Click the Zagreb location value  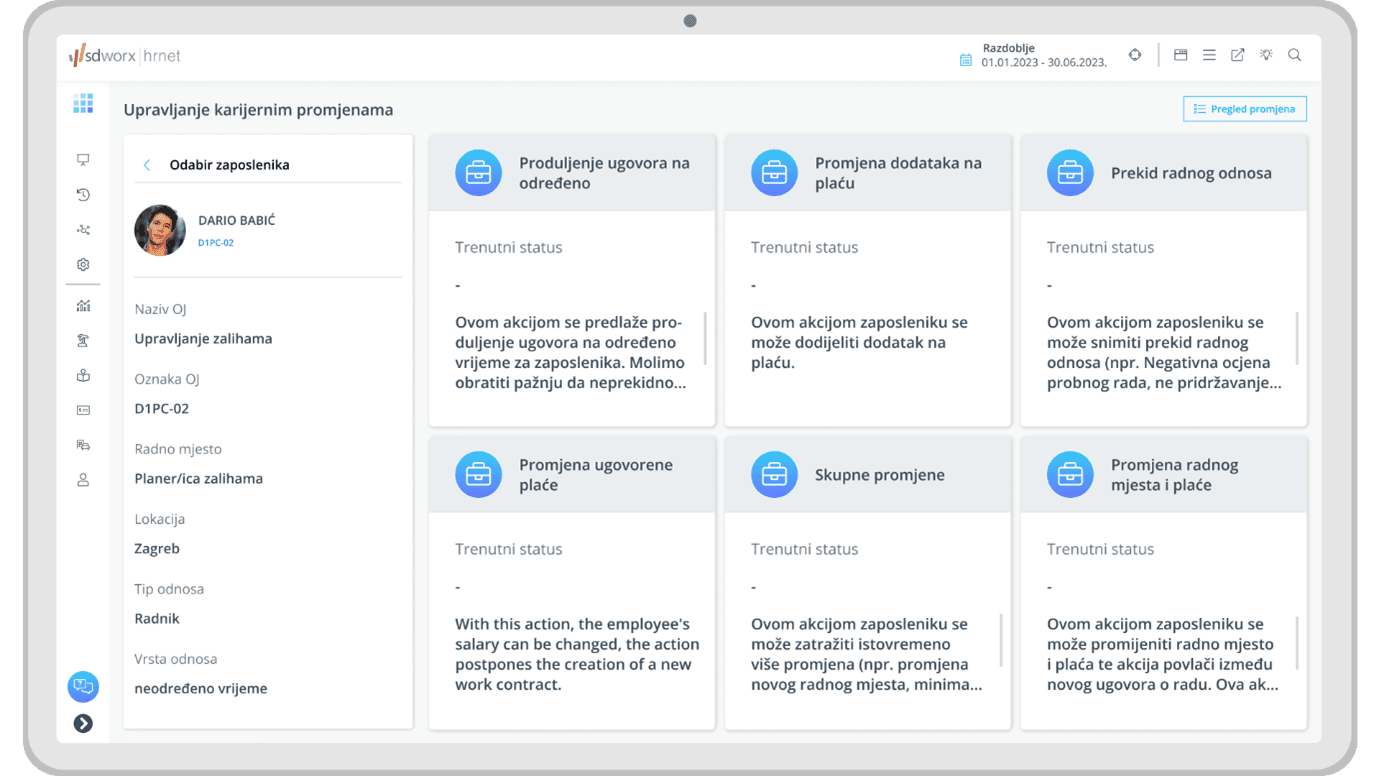click(x=157, y=549)
